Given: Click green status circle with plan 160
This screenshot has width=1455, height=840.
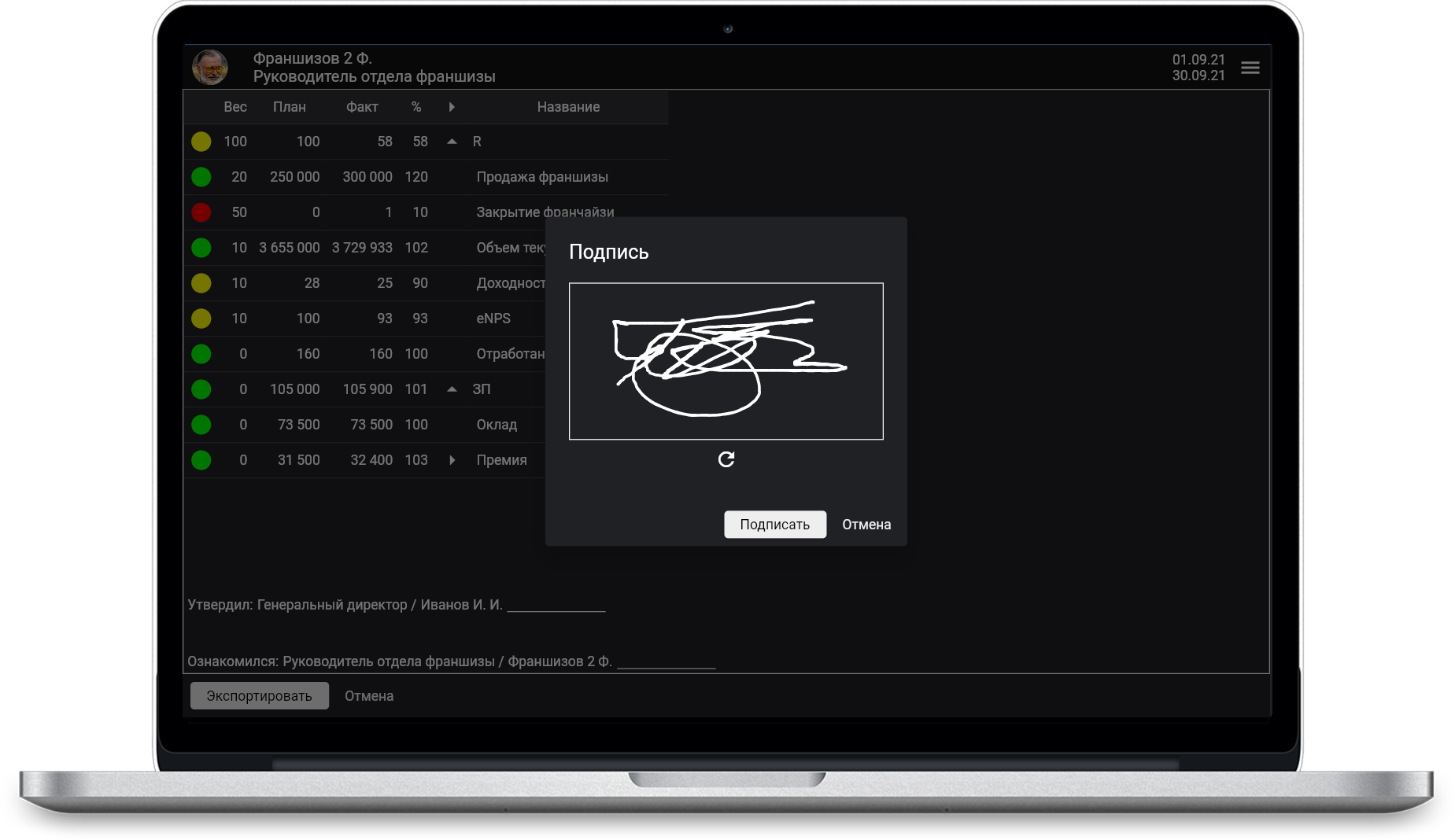Looking at the screenshot, I should point(201,354).
